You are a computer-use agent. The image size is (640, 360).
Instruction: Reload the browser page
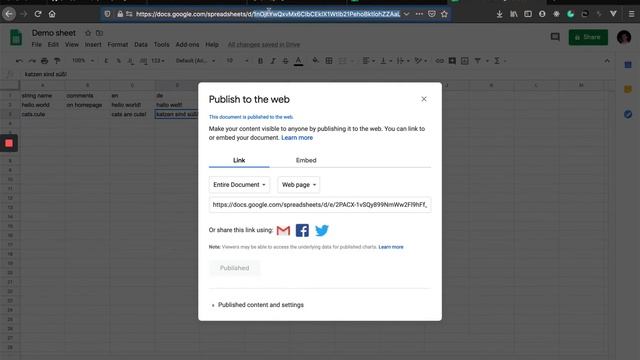pyautogui.click(x=38, y=14)
